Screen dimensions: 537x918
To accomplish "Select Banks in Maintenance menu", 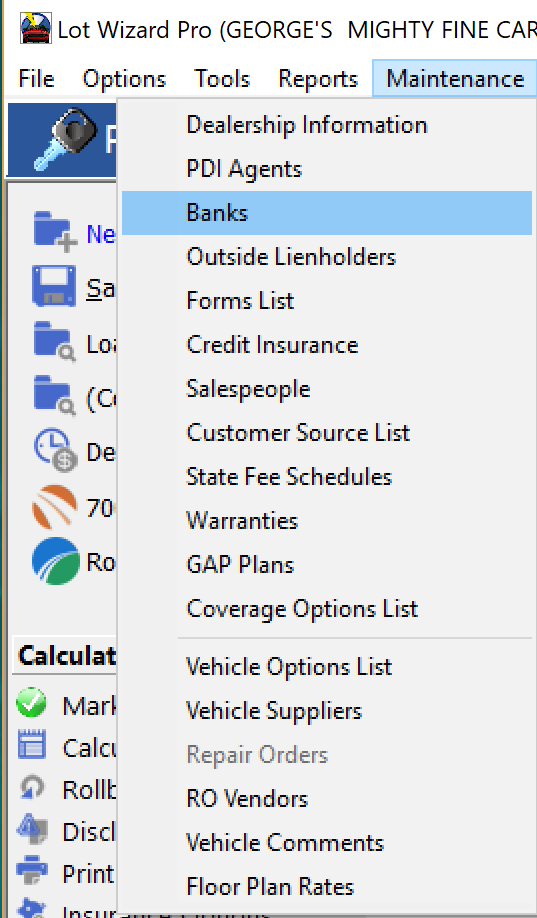I will [327, 213].
